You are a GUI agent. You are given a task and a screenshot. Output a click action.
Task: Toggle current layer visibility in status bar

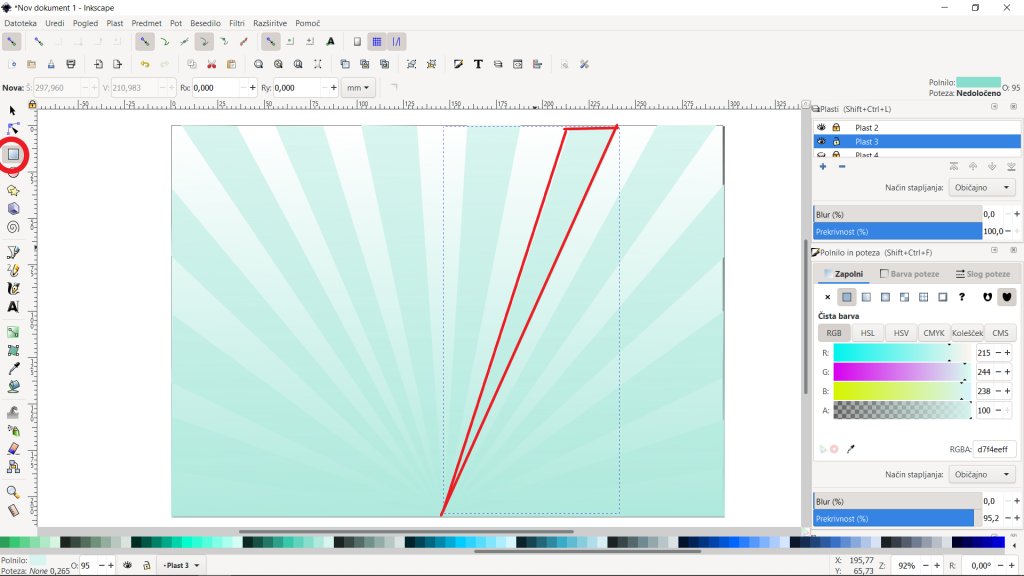(x=127, y=565)
